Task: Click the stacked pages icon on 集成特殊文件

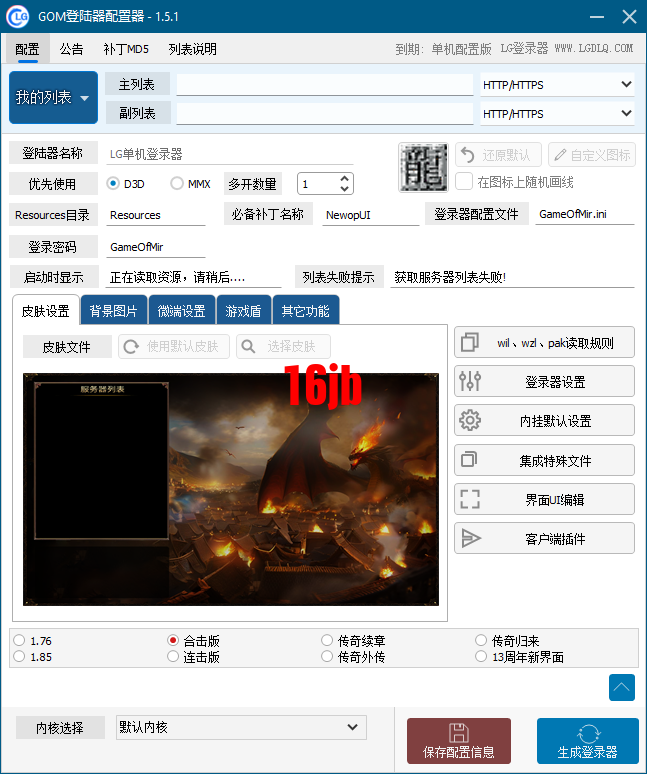Action: 469,460
